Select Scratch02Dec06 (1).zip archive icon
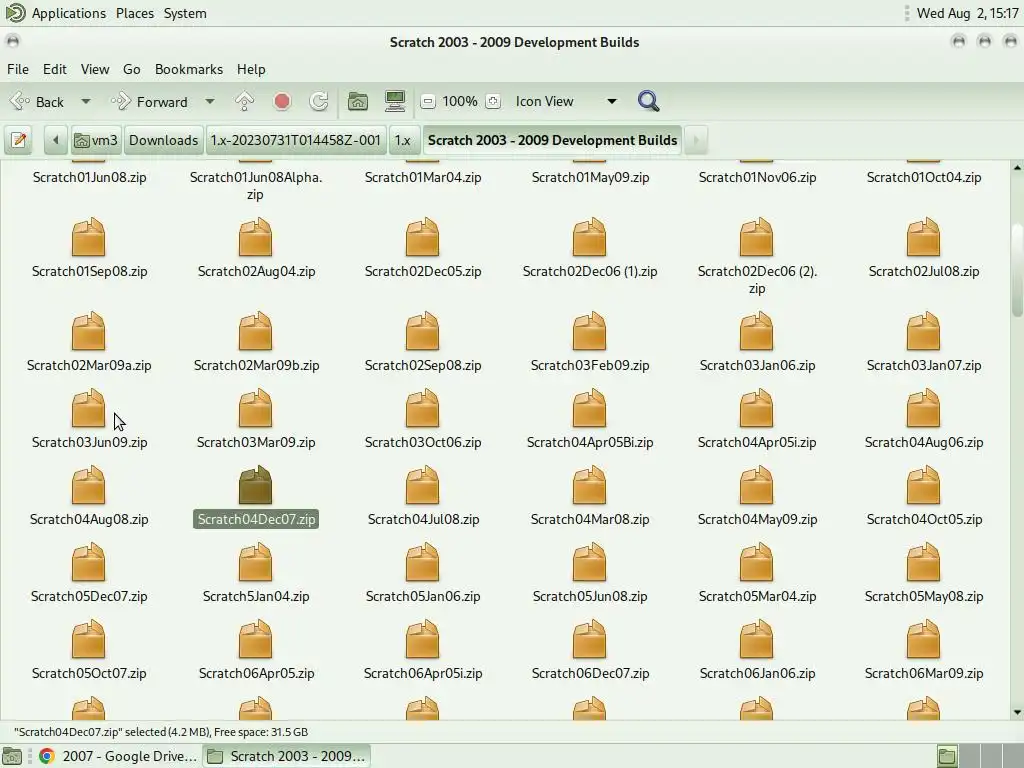 pyautogui.click(x=590, y=237)
